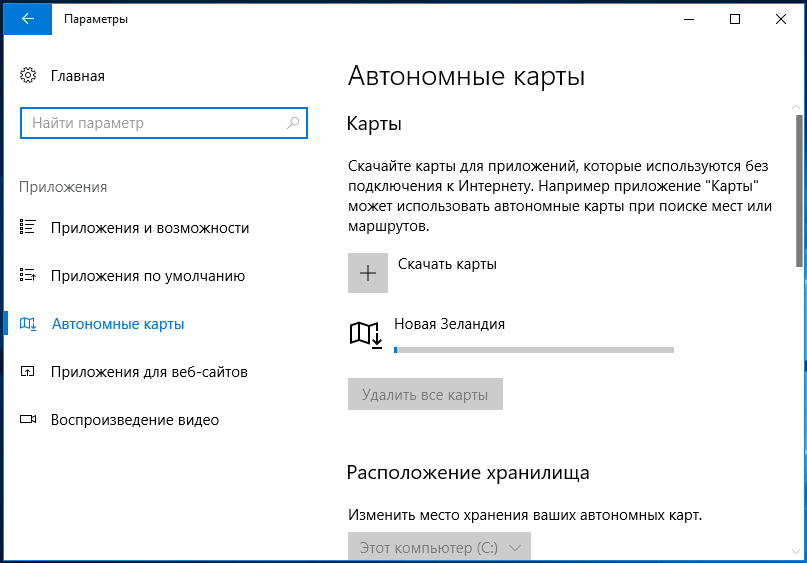Click the Приложения и возможности list icon
The image size is (807, 563).
[28, 227]
